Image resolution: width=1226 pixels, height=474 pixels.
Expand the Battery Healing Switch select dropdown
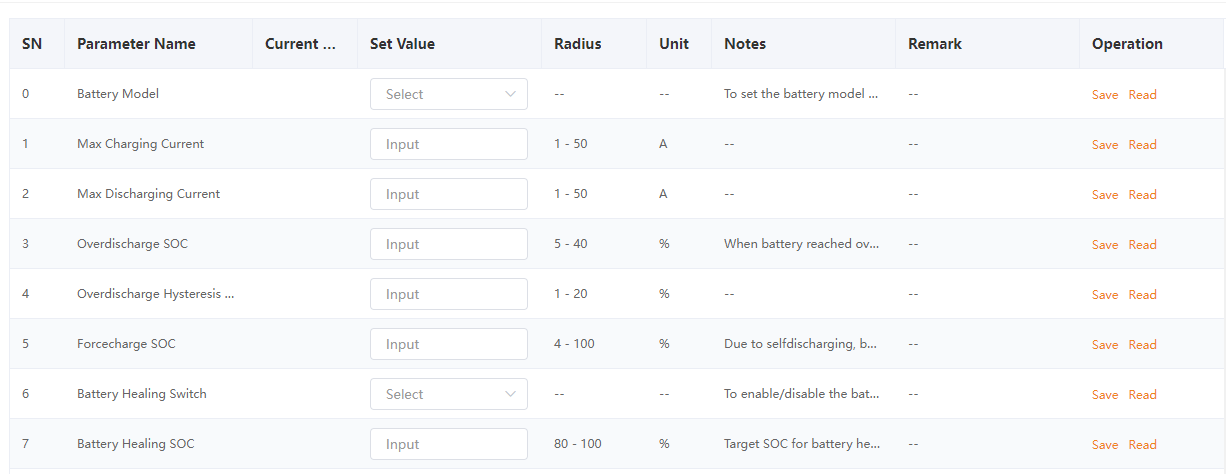click(448, 394)
